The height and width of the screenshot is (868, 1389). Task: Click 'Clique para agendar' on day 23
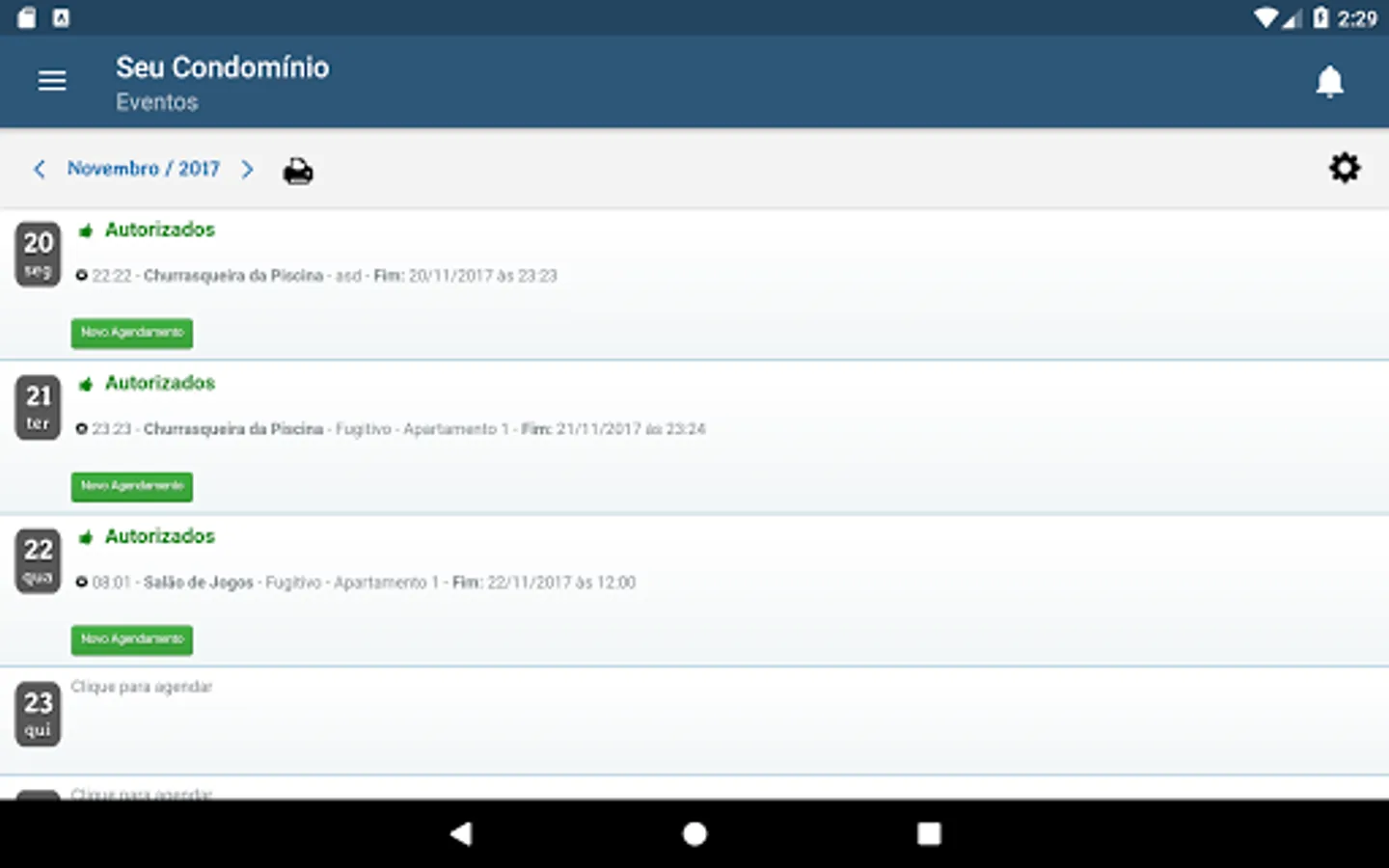point(142,687)
